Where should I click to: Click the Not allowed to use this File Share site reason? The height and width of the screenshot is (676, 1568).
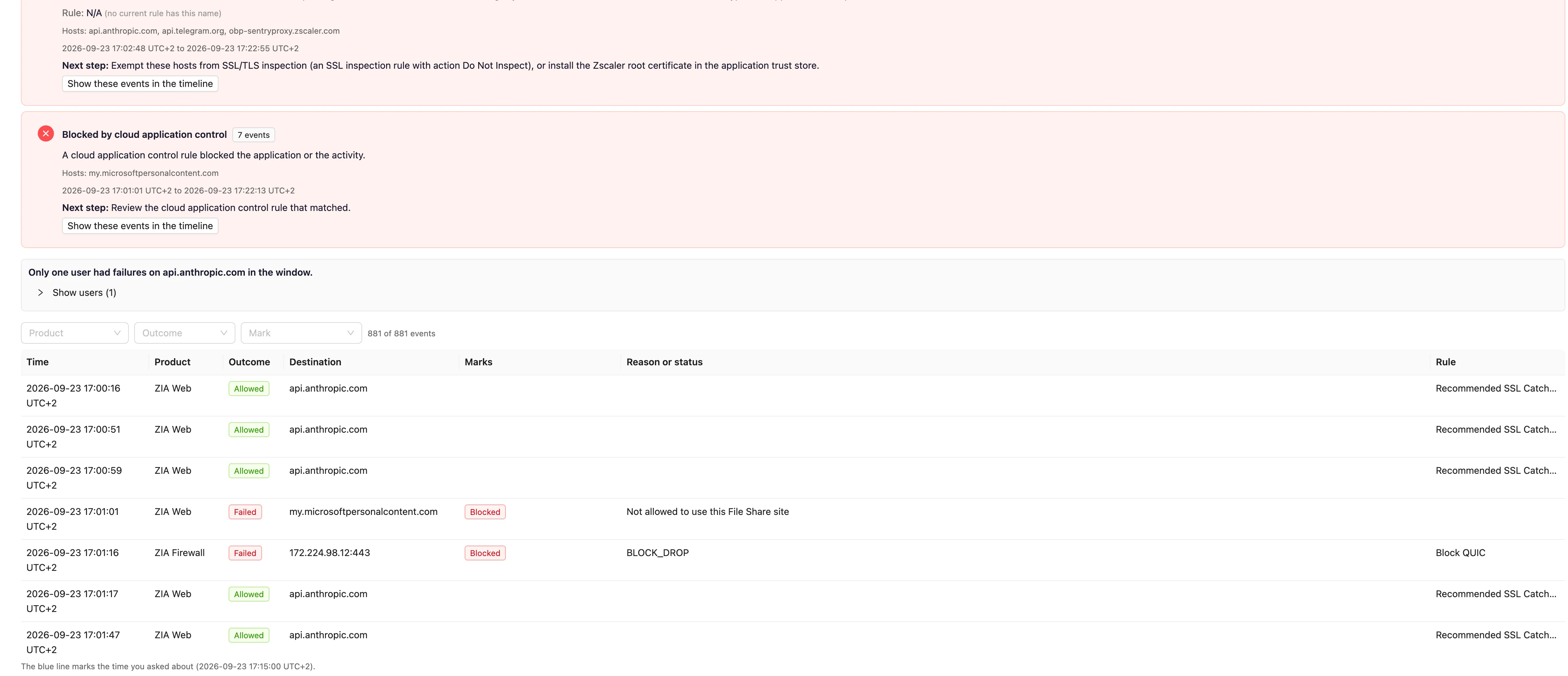click(x=707, y=512)
